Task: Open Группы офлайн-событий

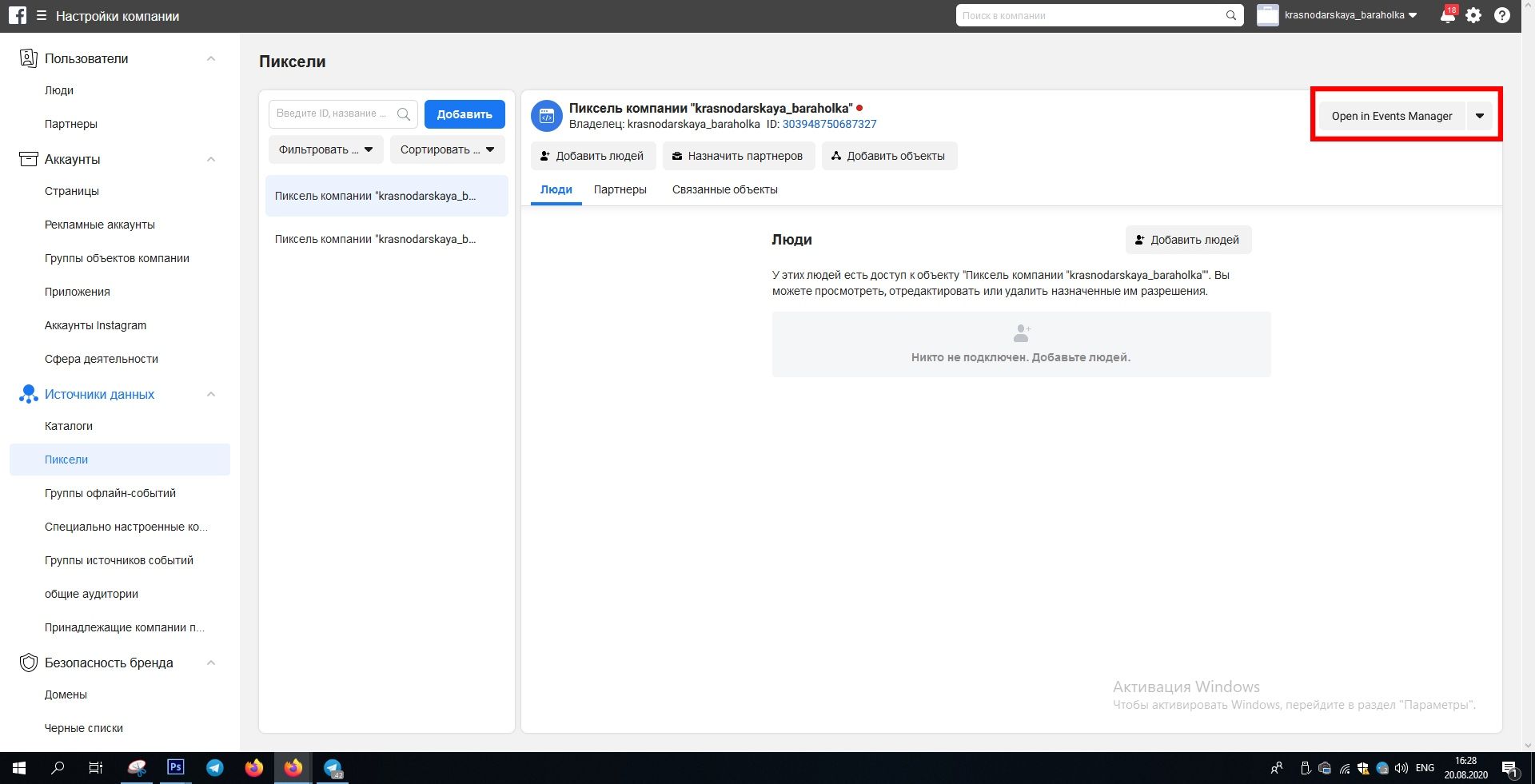Action: [110, 493]
